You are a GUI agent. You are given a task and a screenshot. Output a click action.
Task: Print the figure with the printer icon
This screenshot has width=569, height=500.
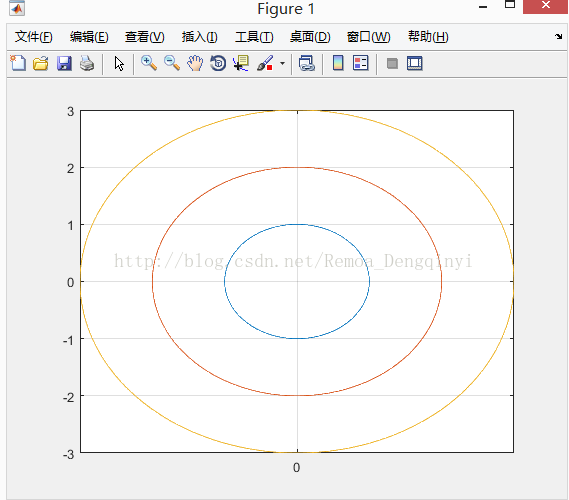87,63
